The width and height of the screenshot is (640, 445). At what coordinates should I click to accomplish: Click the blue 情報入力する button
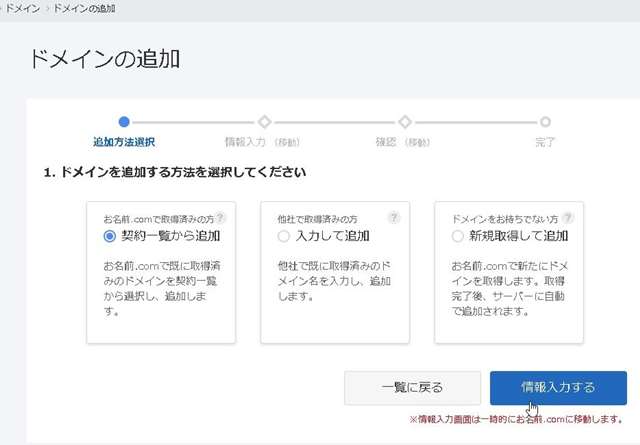coord(558,387)
